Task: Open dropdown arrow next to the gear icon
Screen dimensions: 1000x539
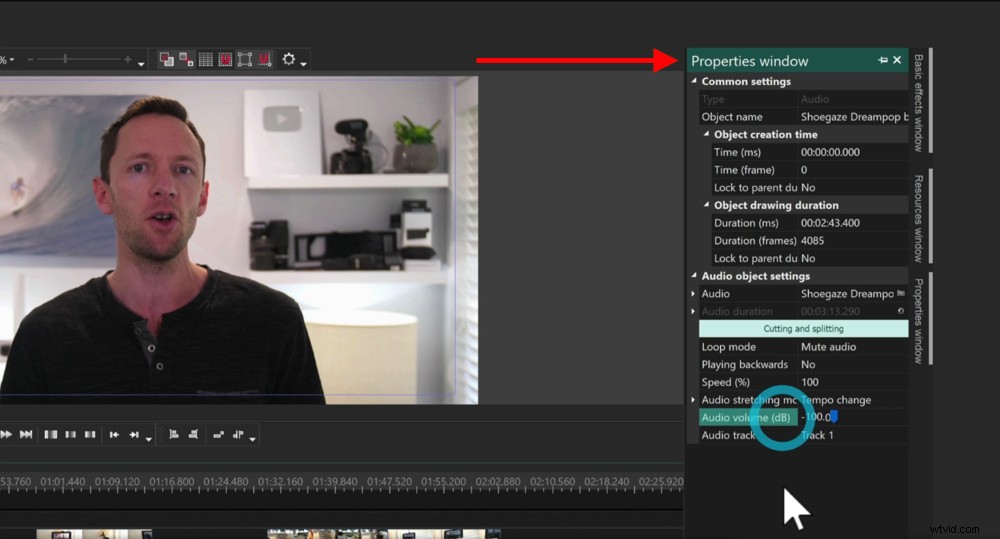Action: (304, 64)
